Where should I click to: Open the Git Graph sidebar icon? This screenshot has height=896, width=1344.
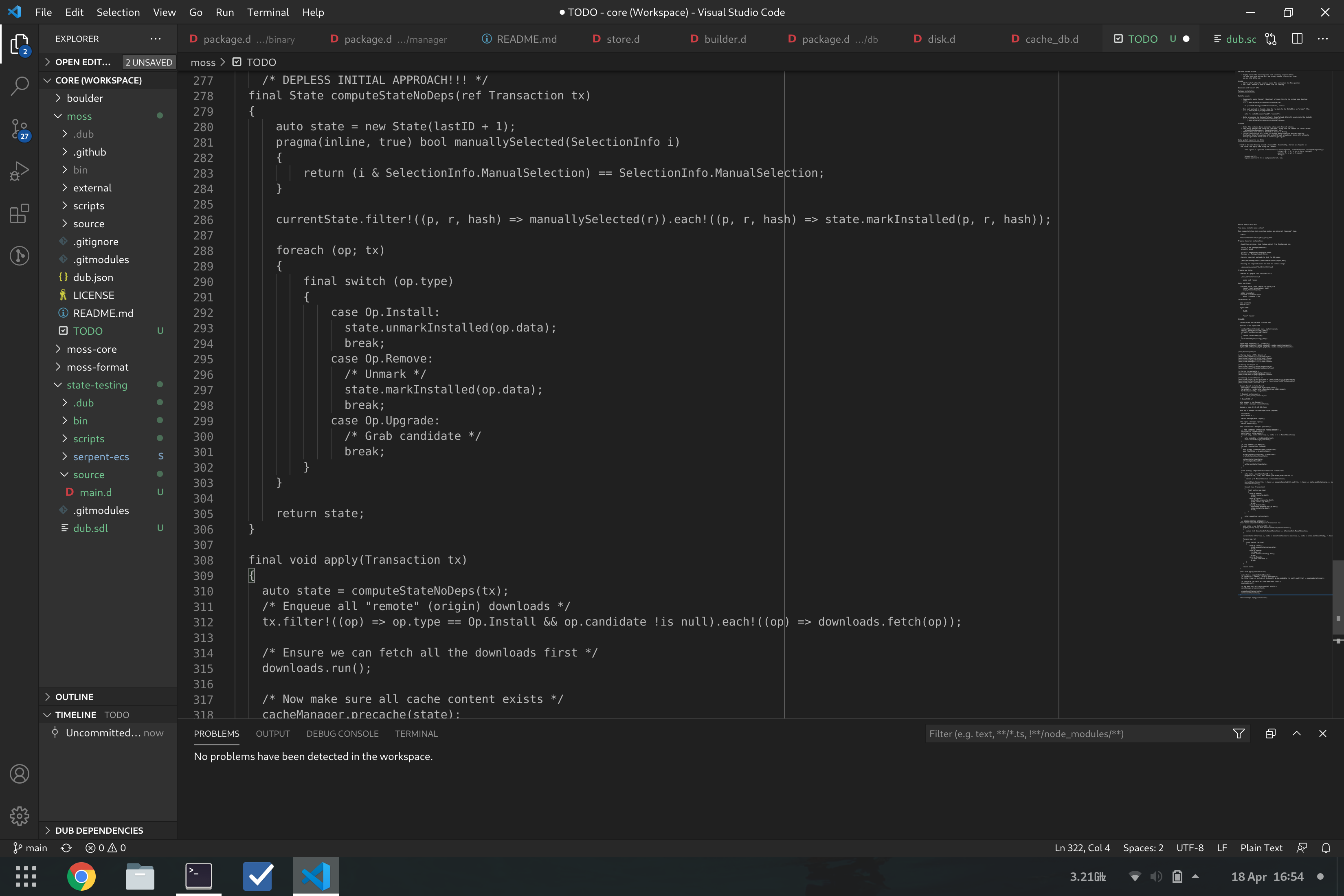coord(20,255)
